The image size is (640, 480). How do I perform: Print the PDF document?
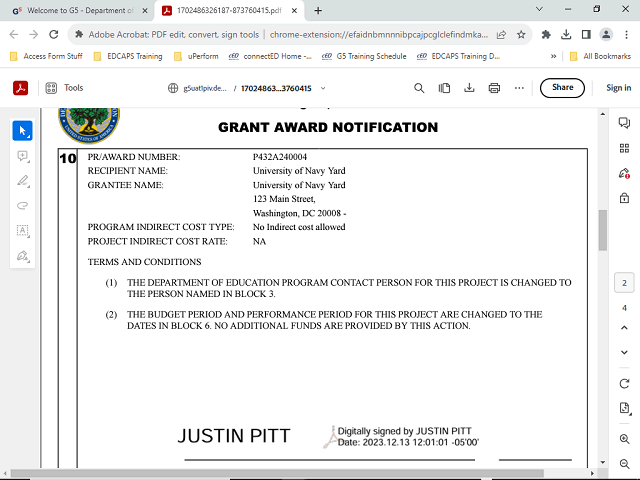[x=494, y=88]
